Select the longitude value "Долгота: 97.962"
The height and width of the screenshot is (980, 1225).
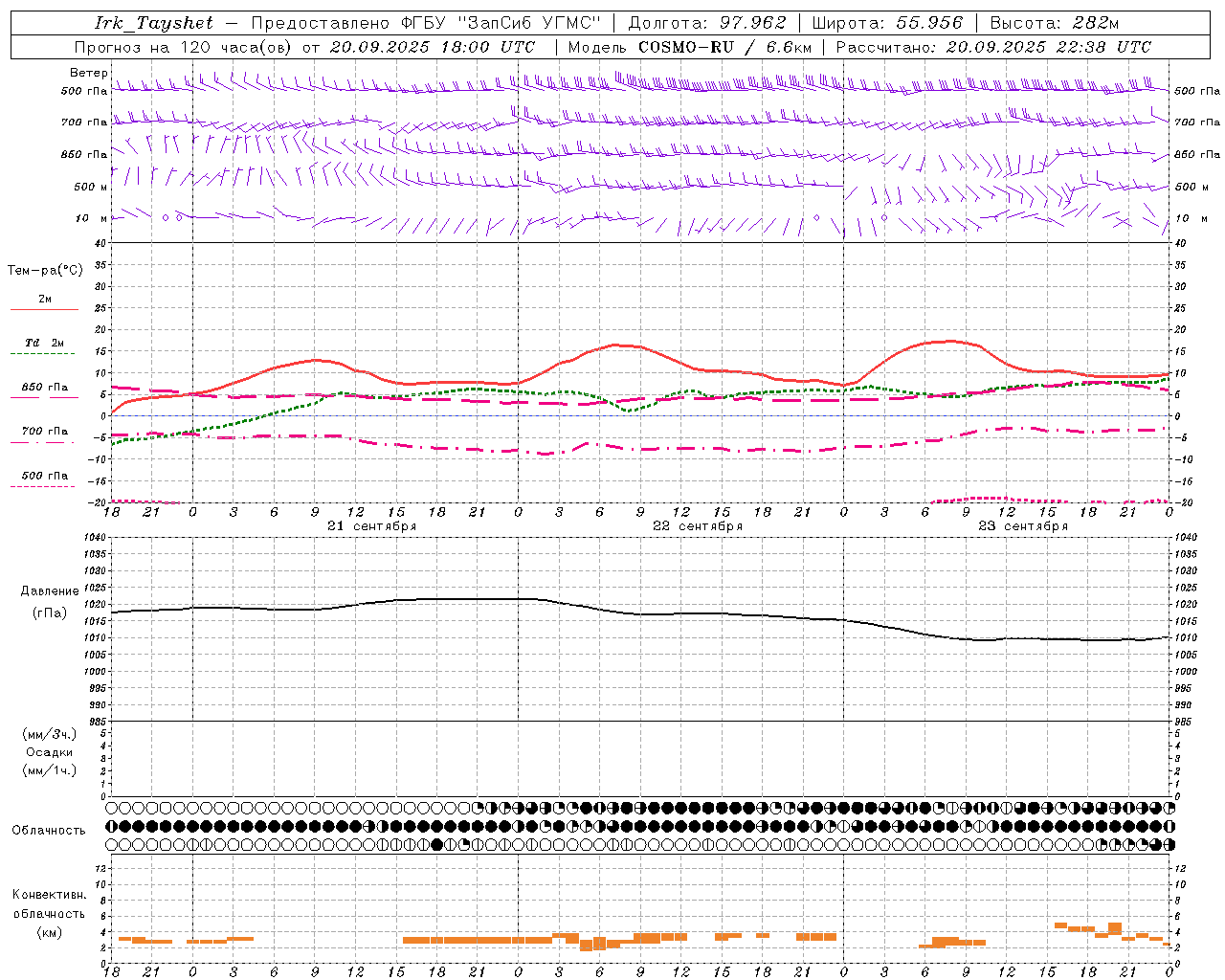(x=707, y=23)
